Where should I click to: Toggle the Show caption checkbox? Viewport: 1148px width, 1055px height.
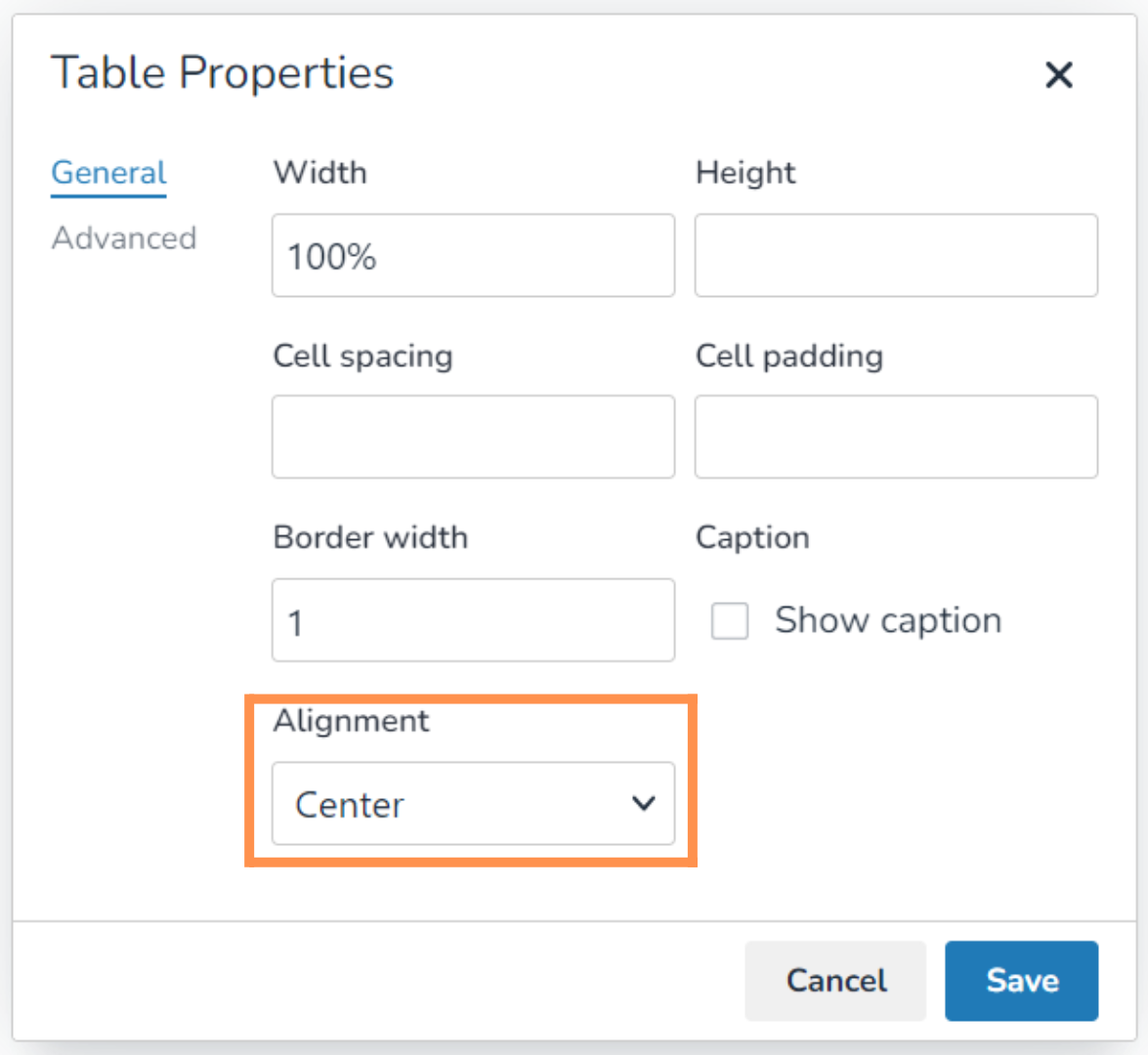pyautogui.click(x=730, y=621)
